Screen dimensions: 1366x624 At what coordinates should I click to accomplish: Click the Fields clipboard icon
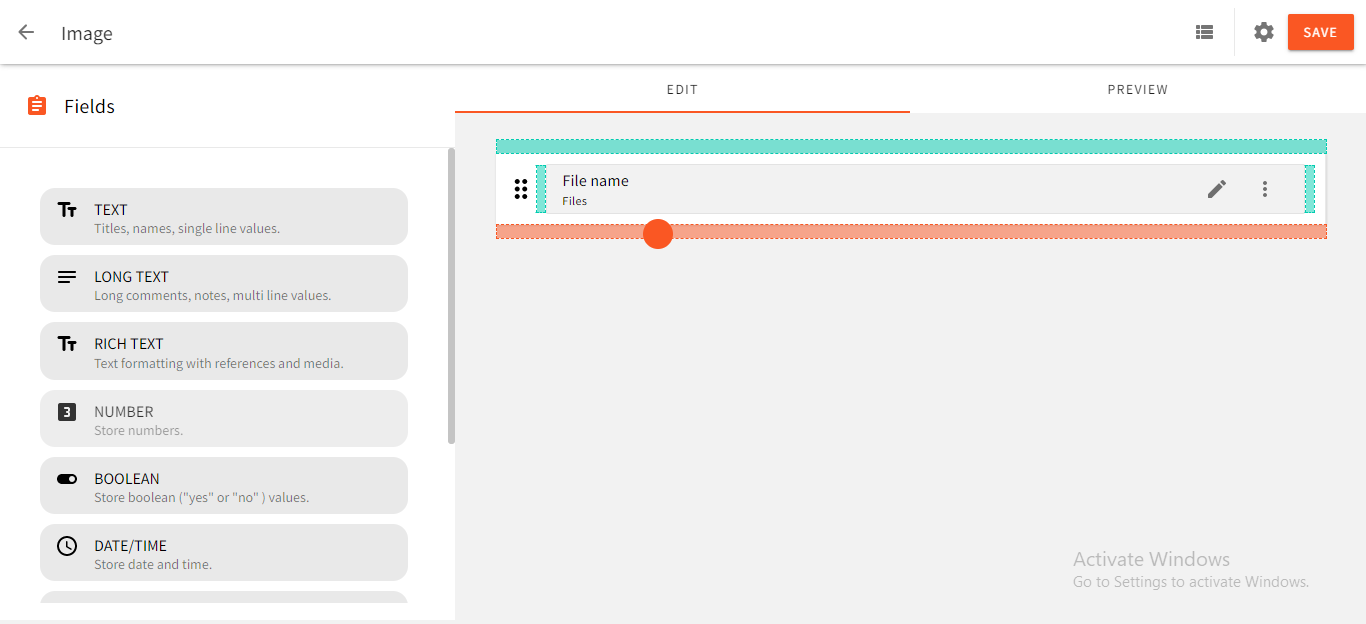37,106
